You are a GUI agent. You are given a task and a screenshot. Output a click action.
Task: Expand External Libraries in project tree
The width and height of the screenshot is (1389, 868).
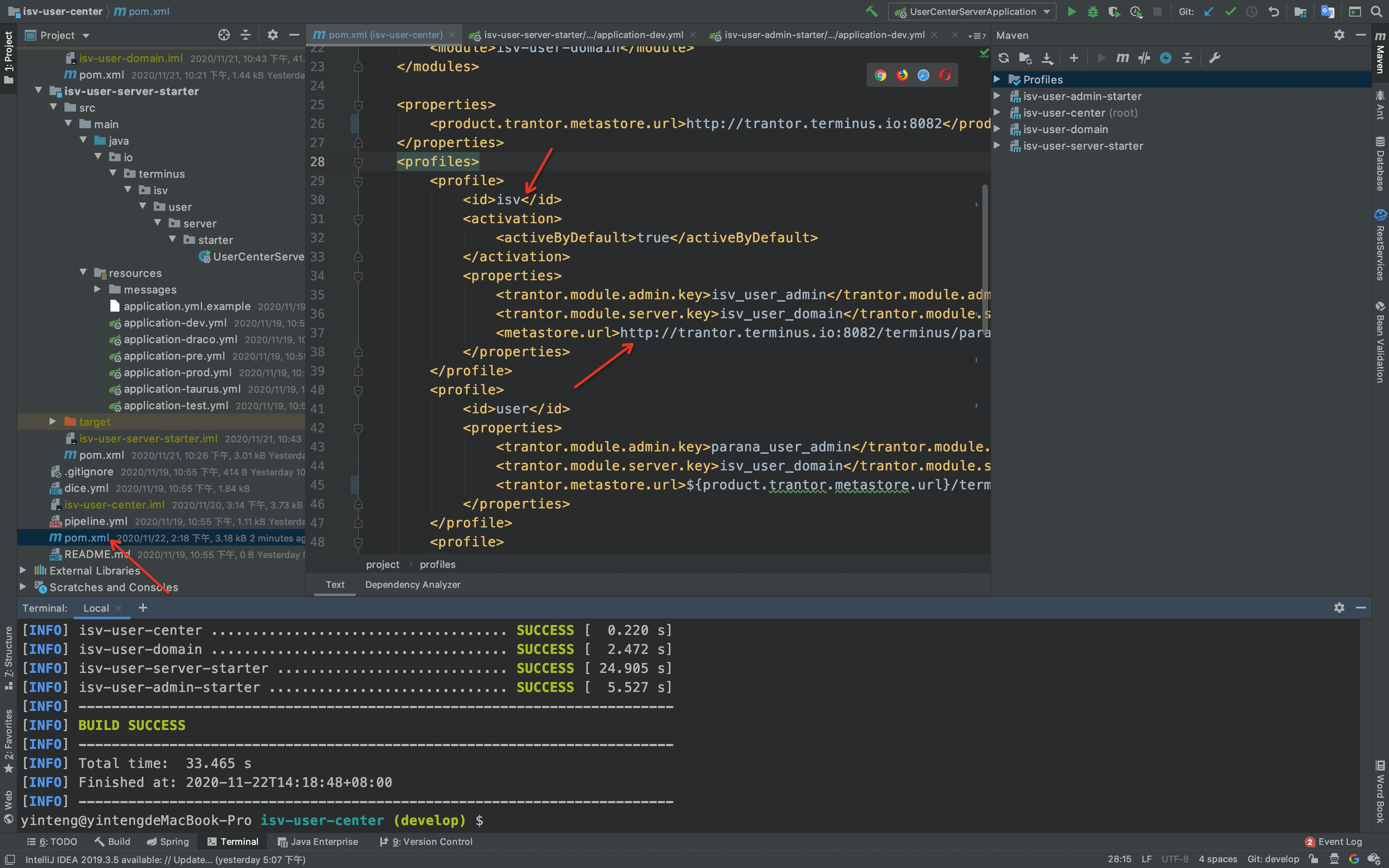click(22, 570)
